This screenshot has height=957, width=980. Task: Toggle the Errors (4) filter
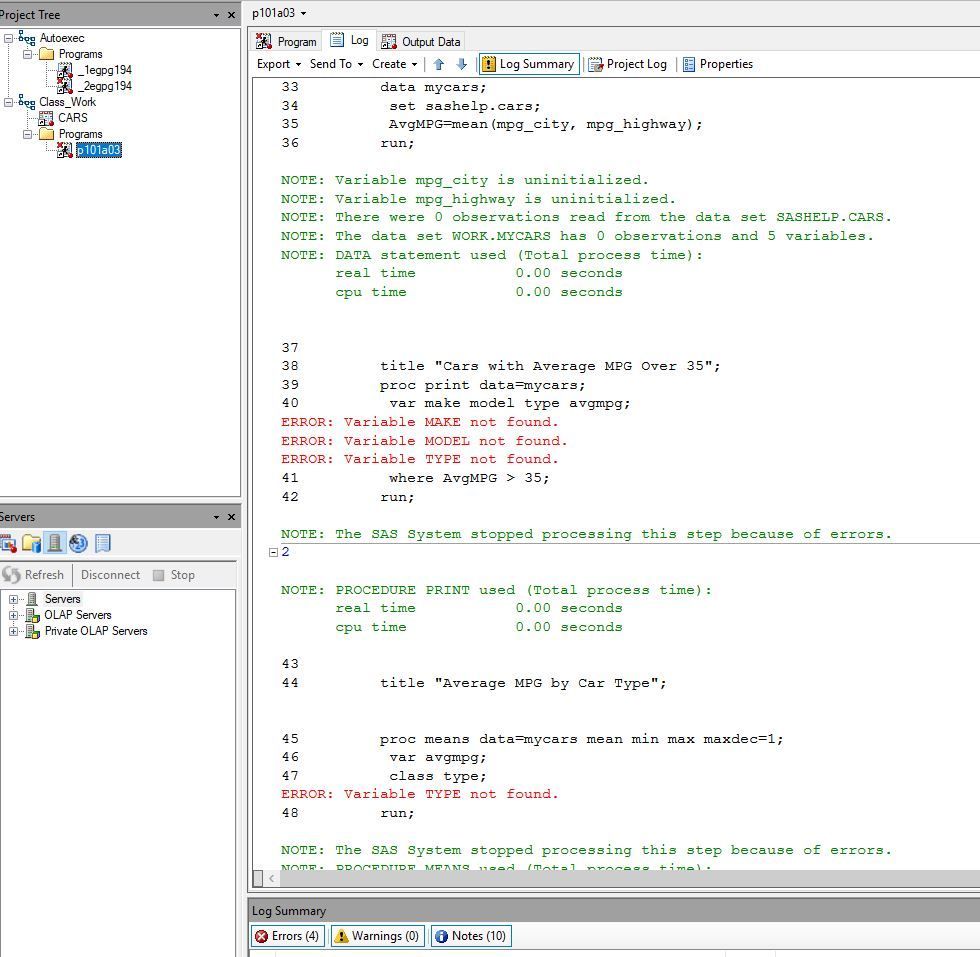coord(286,936)
